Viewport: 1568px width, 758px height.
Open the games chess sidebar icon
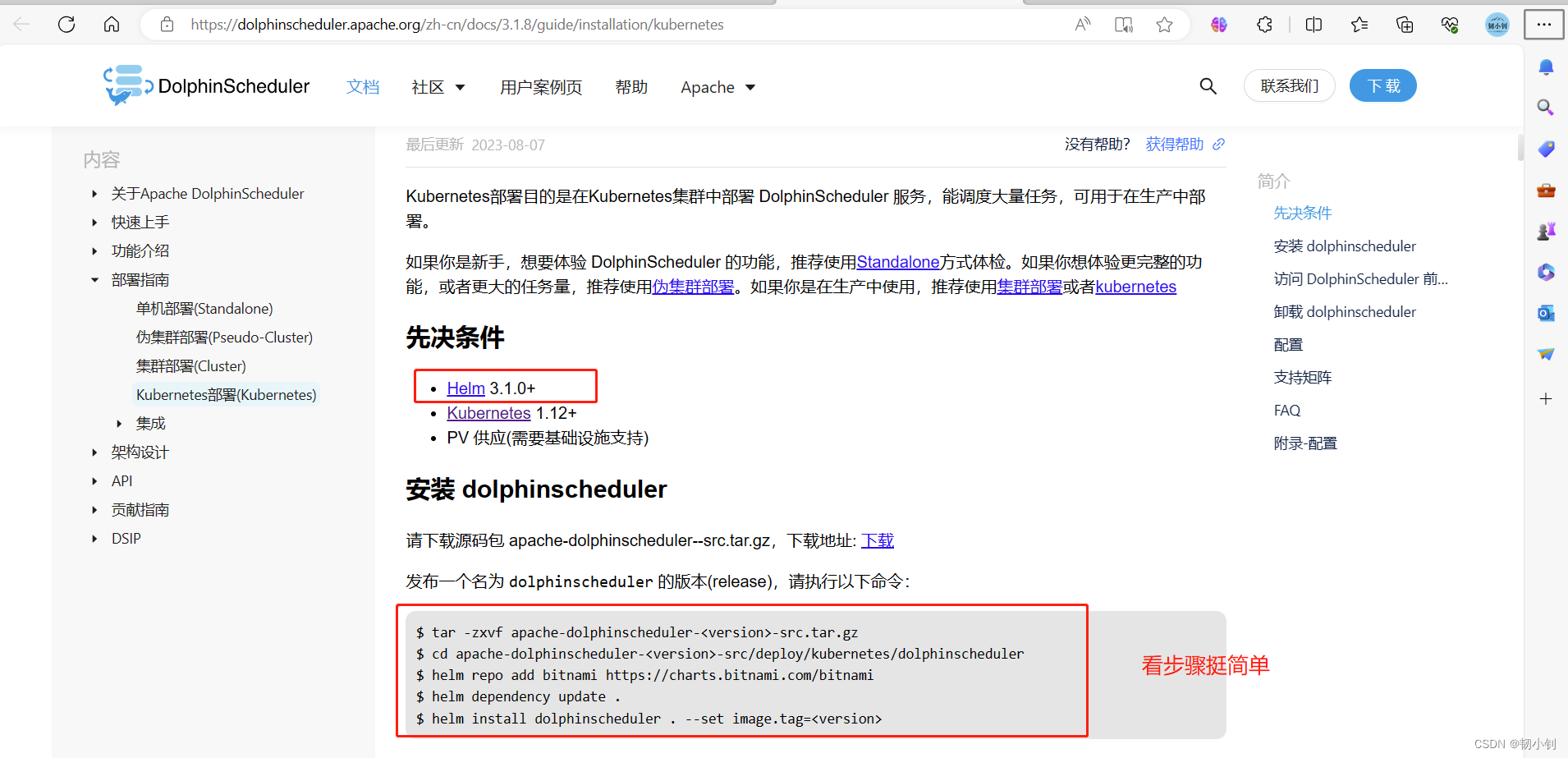1546,232
